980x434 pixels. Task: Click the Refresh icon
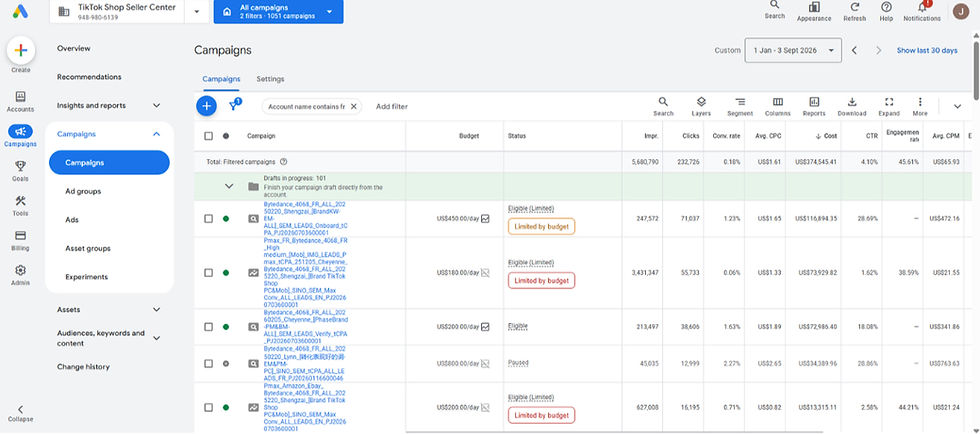tap(854, 6)
